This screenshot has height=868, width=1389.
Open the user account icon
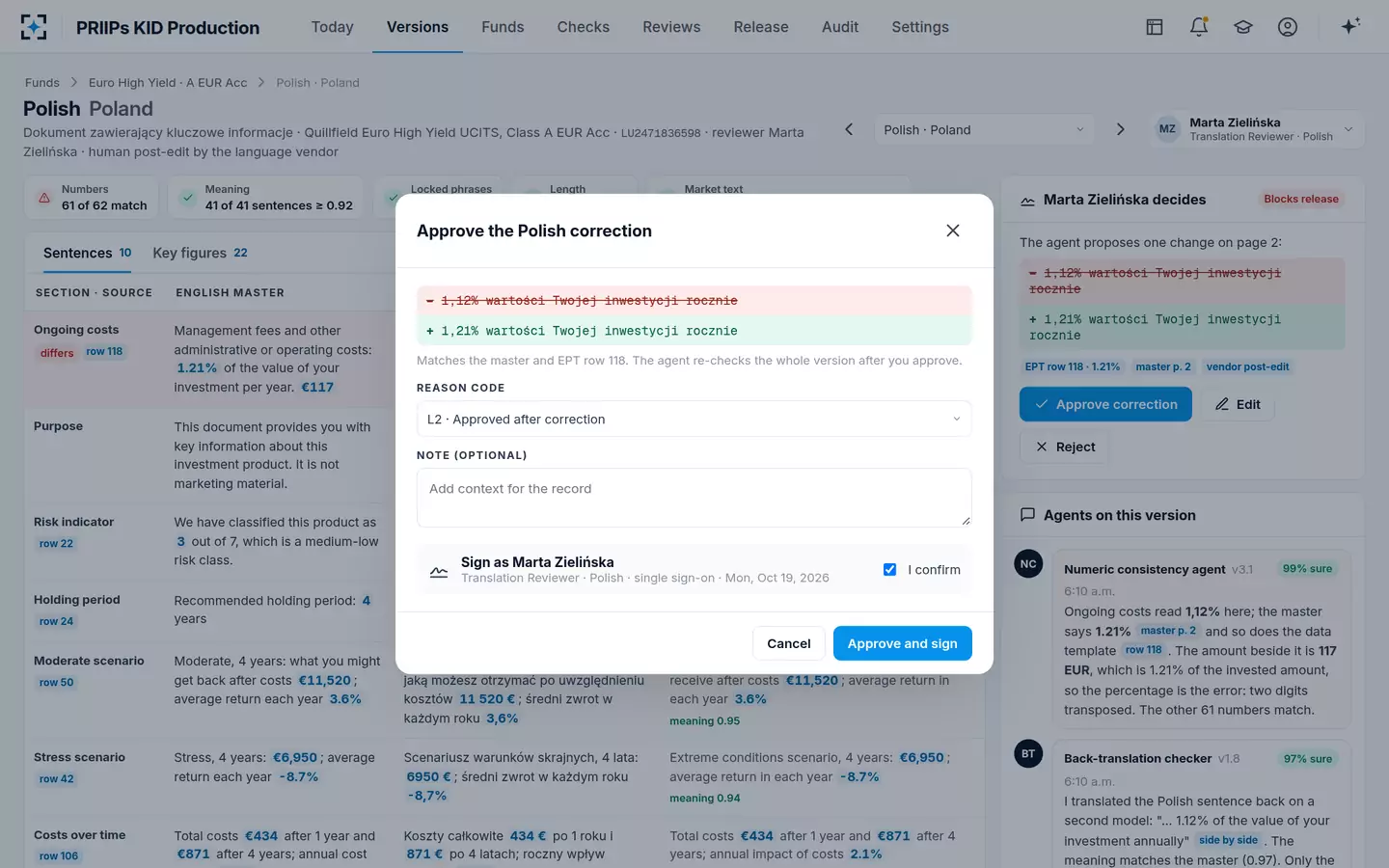[x=1288, y=27]
